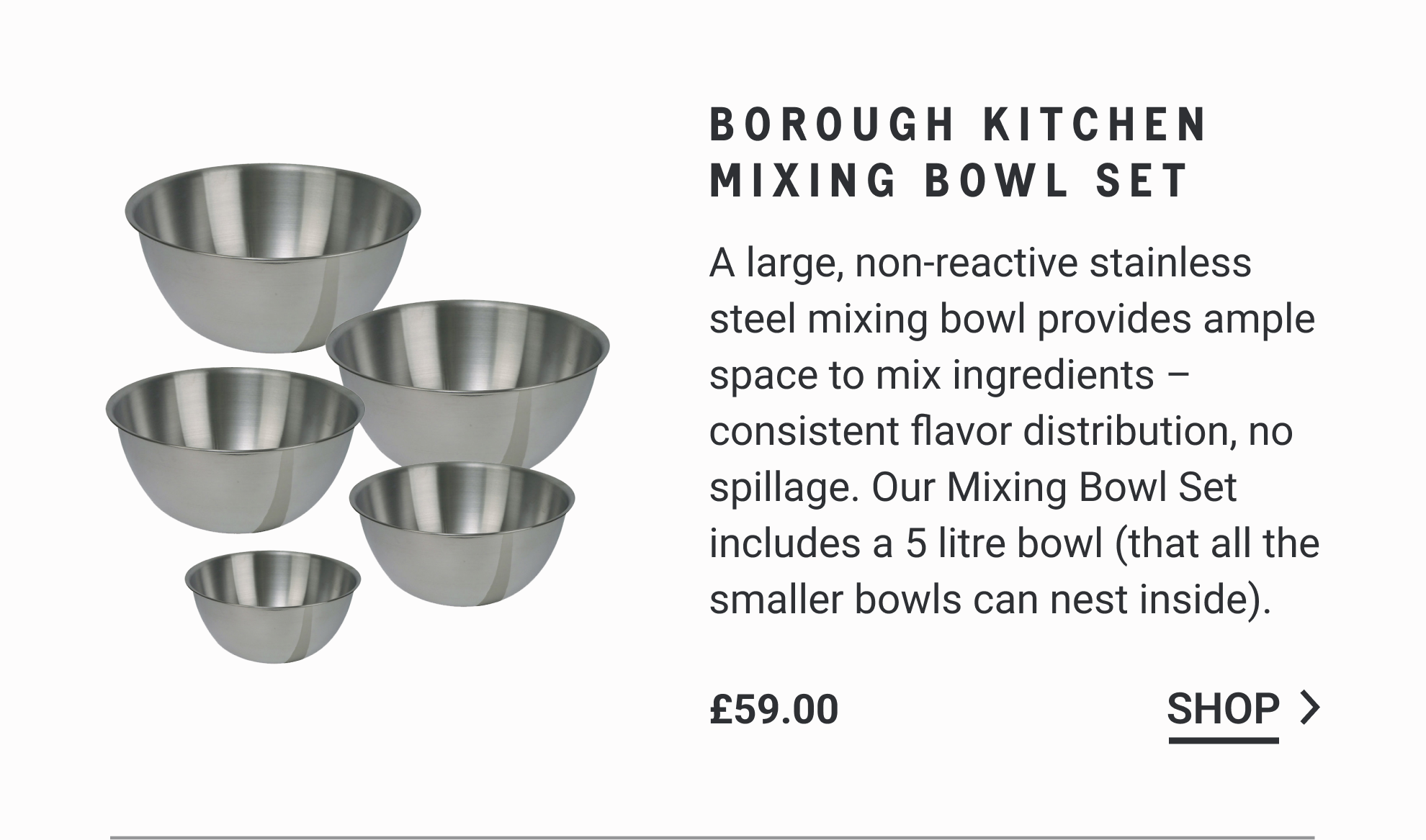Image resolution: width=1426 pixels, height=840 pixels.
Task: Click the MIXING BOWL SET heading line
Action: click(948, 180)
